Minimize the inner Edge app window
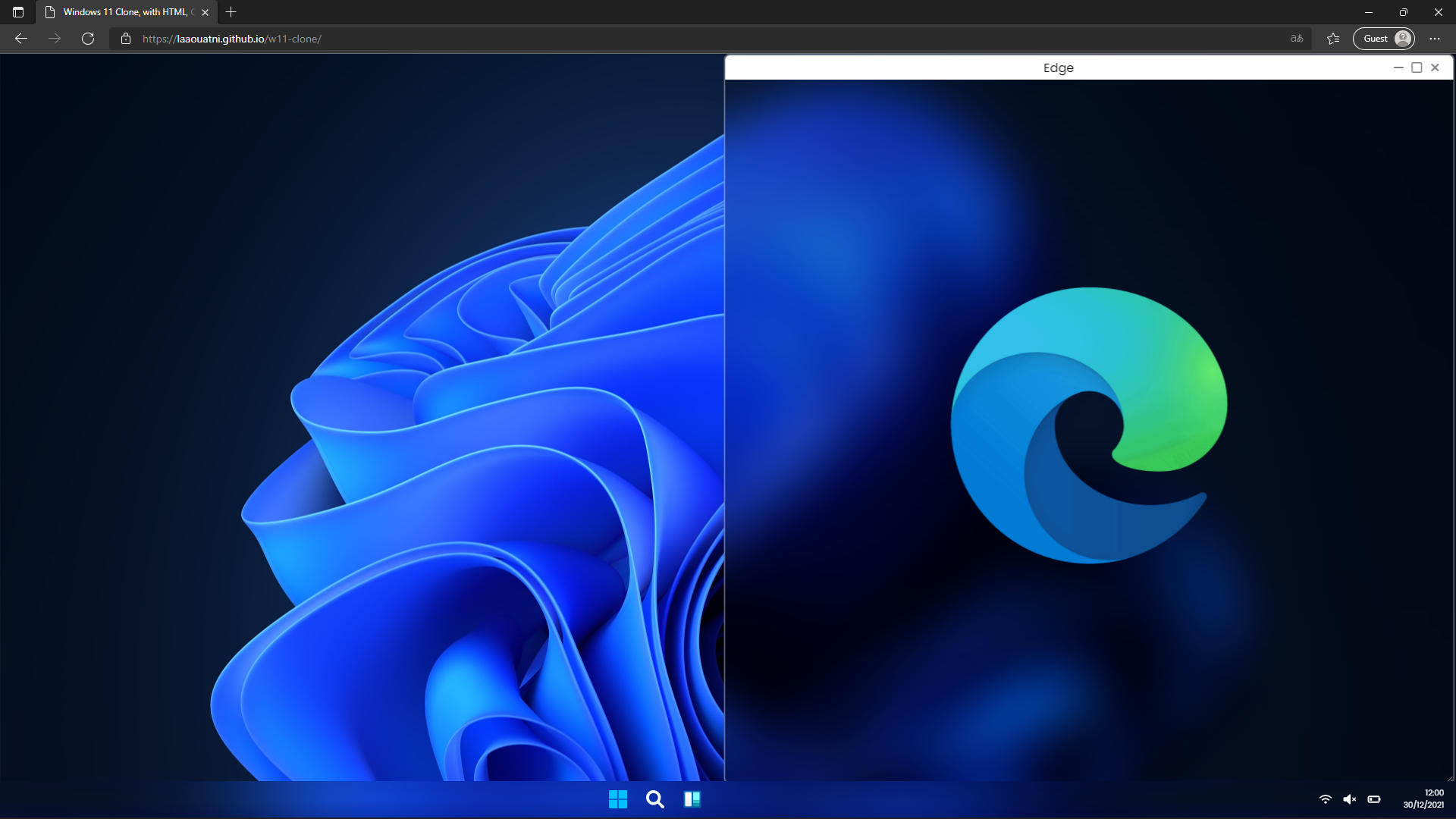The width and height of the screenshot is (1456, 819). (x=1398, y=67)
